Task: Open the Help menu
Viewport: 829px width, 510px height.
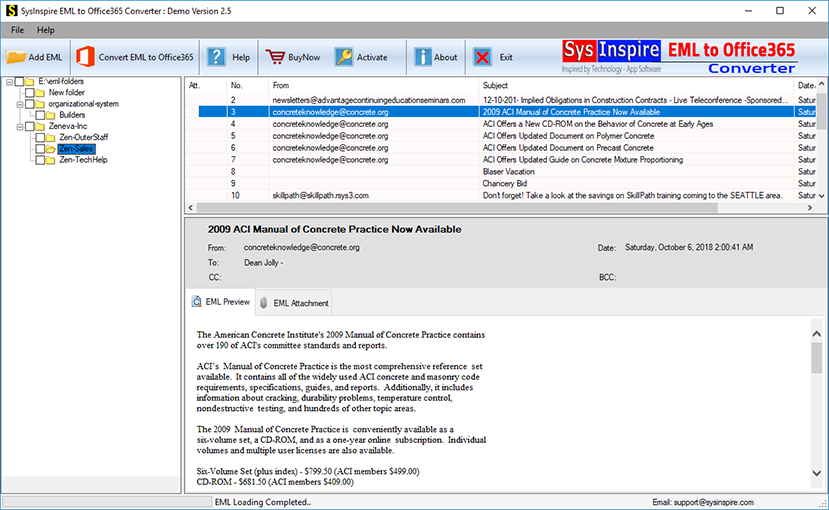Action: pos(45,30)
